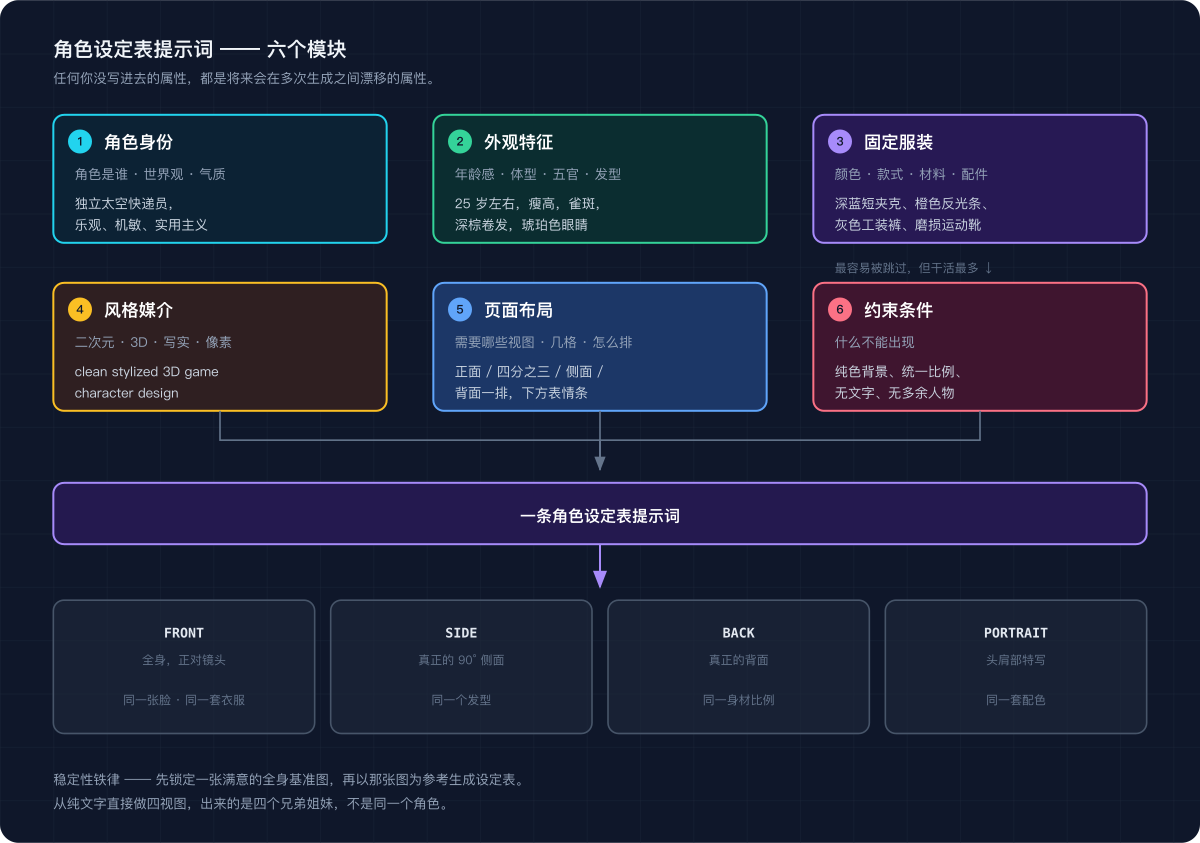The image size is (1200, 843).
Task: Open the PORTRAIT view card
Action: click(x=1016, y=667)
